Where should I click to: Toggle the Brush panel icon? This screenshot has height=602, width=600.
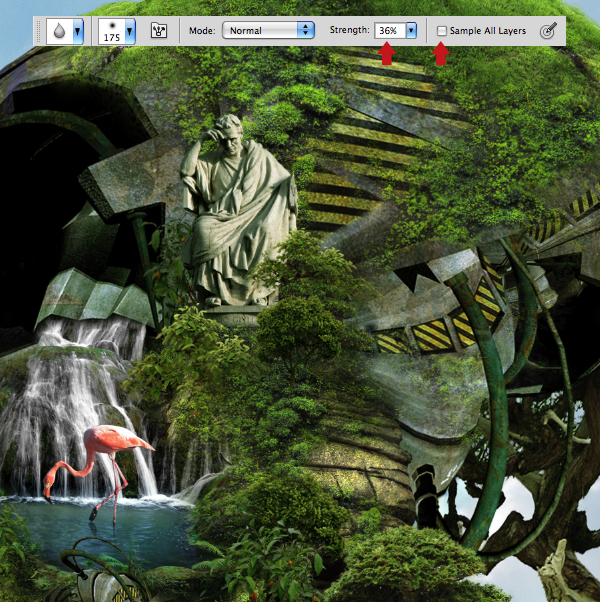coord(159,31)
